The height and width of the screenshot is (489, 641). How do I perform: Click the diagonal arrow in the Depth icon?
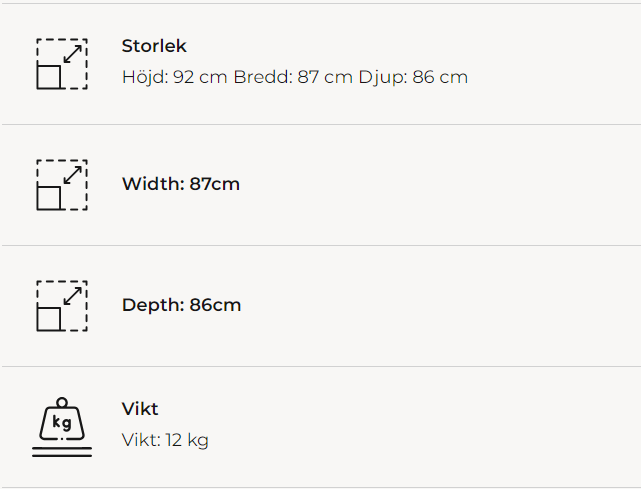pyautogui.click(x=72, y=296)
